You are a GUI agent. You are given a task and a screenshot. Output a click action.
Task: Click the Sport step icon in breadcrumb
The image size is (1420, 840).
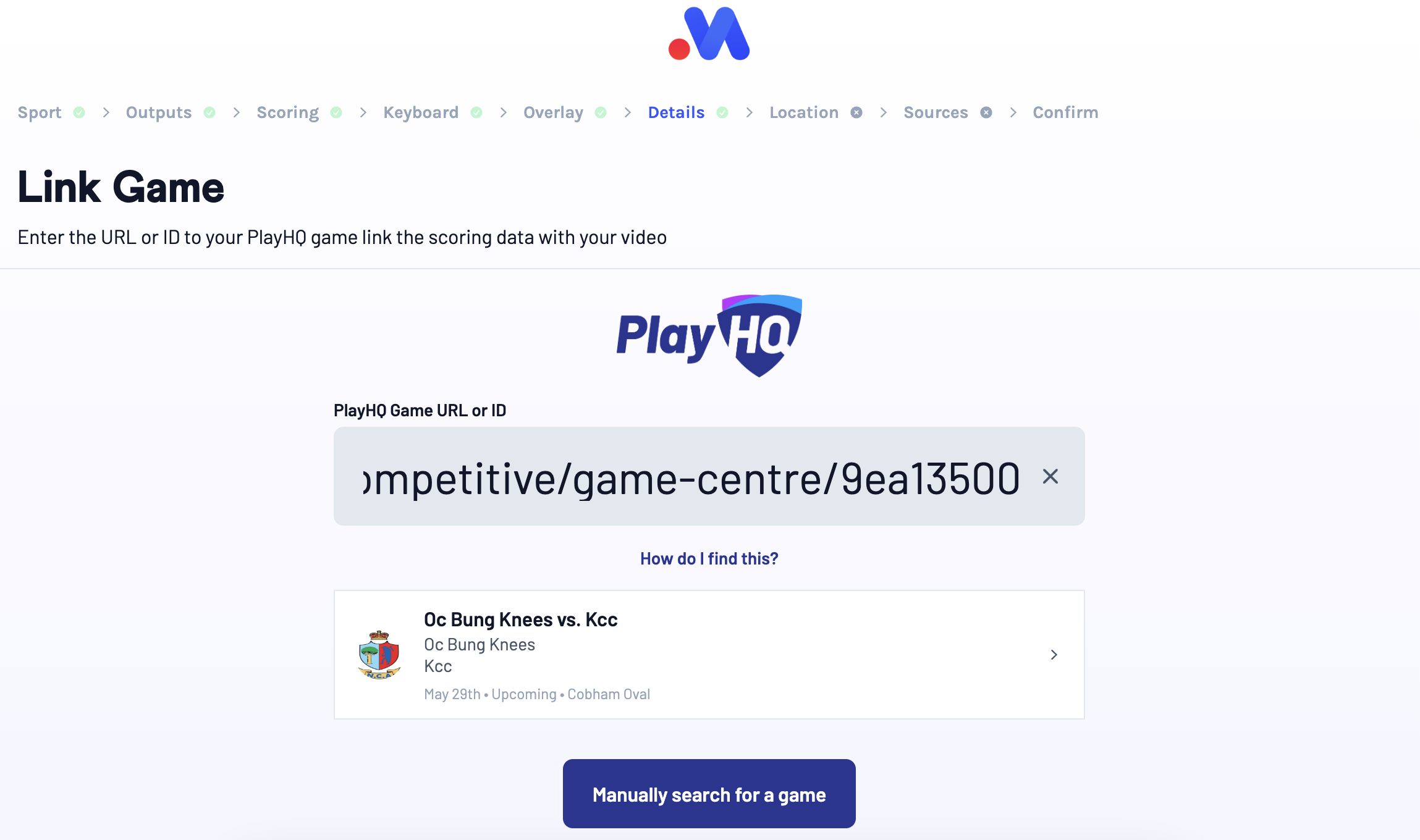(x=79, y=112)
